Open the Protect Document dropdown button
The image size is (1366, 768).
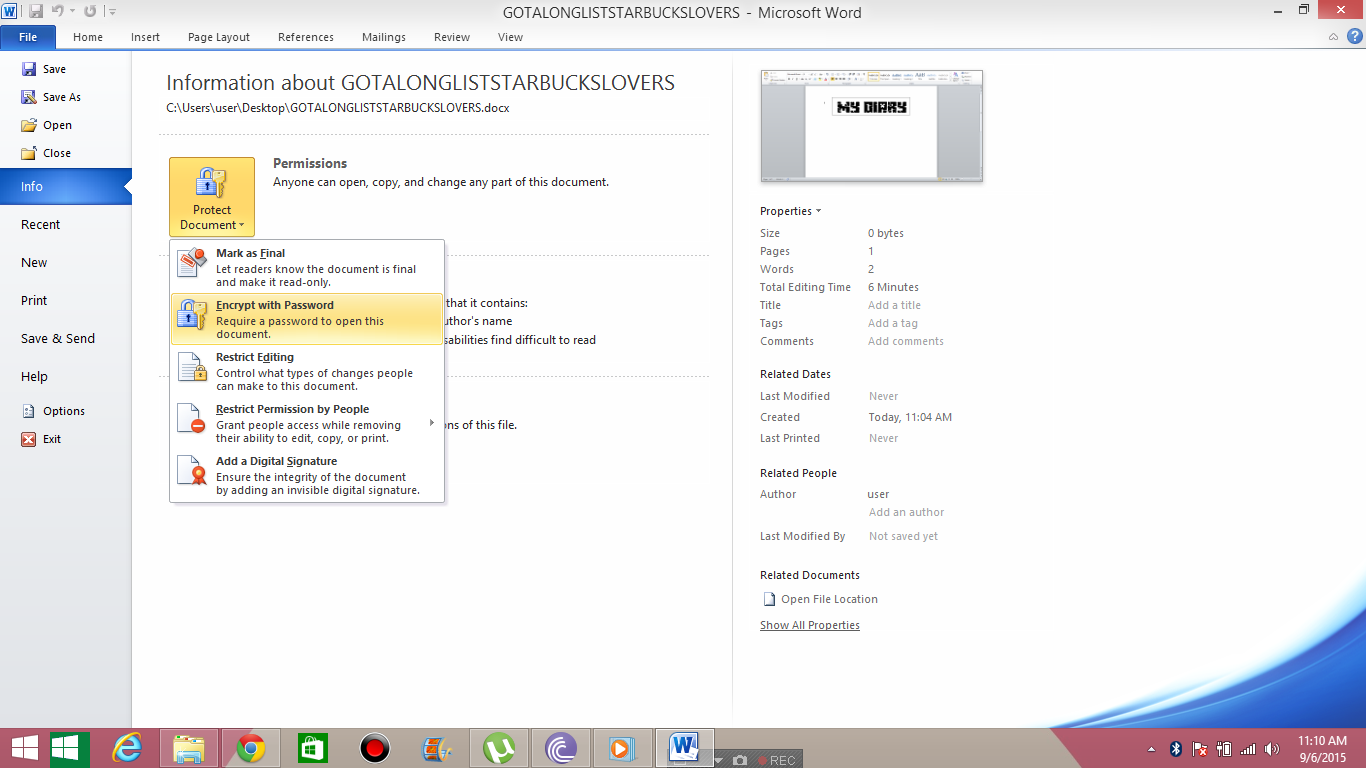(x=212, y=197)
